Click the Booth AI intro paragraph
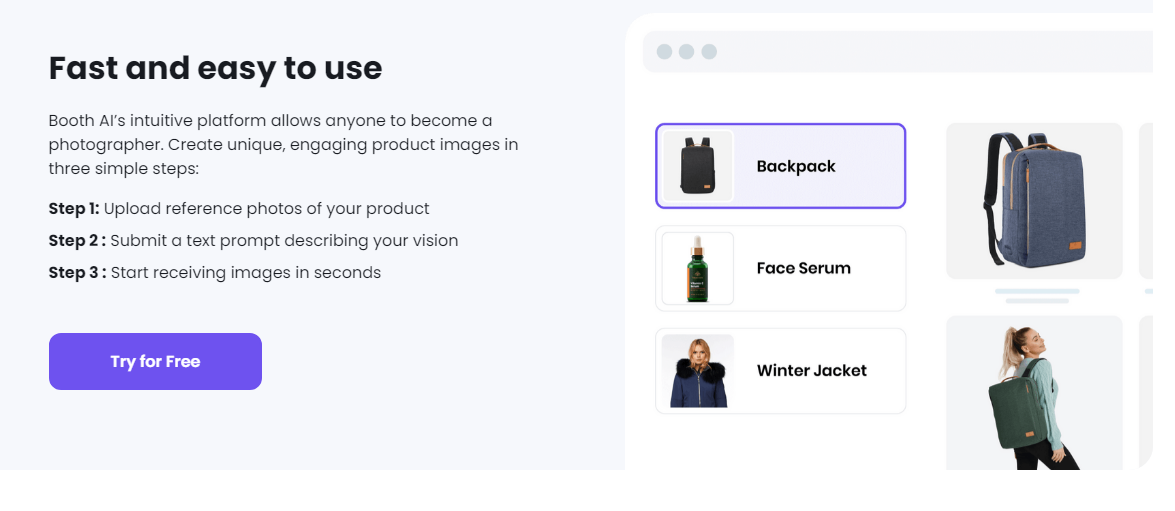 283,144
